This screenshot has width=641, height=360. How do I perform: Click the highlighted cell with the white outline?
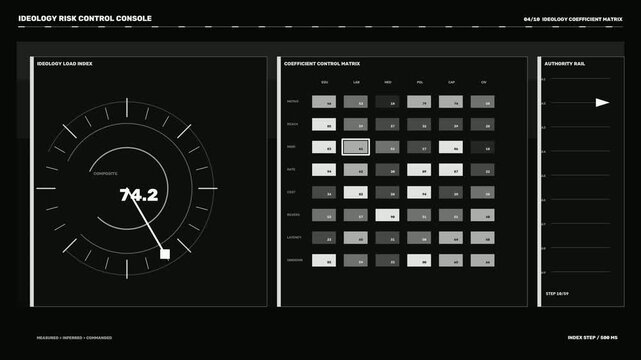coord(356,147)
